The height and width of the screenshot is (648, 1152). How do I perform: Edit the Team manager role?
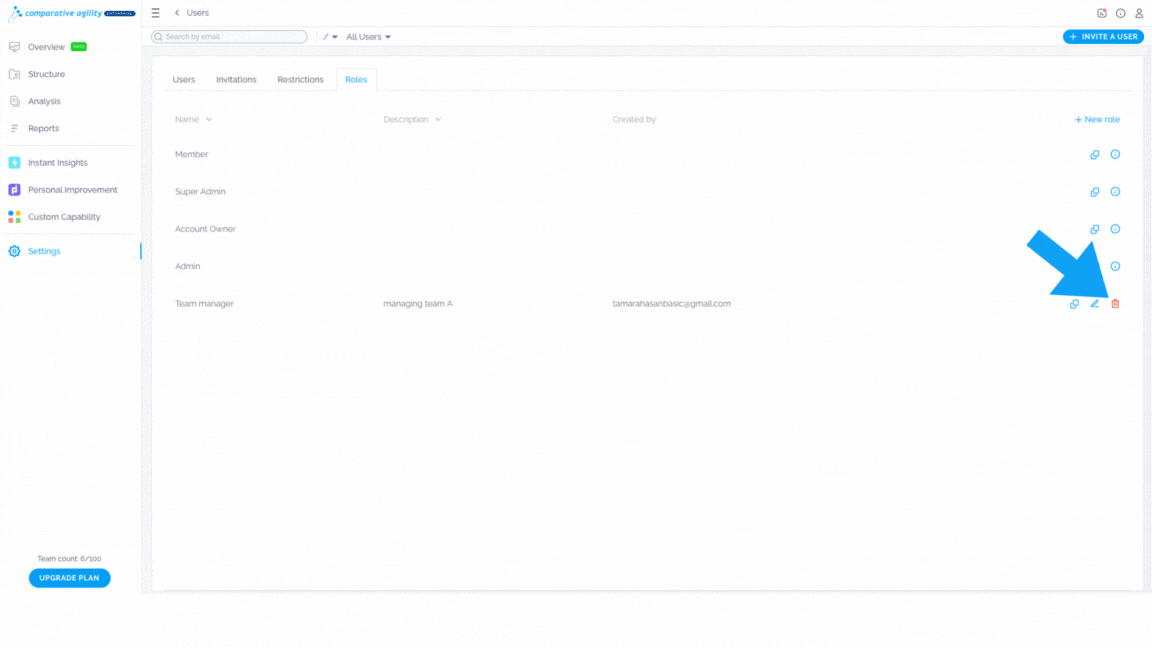(x=1095, y=303)
